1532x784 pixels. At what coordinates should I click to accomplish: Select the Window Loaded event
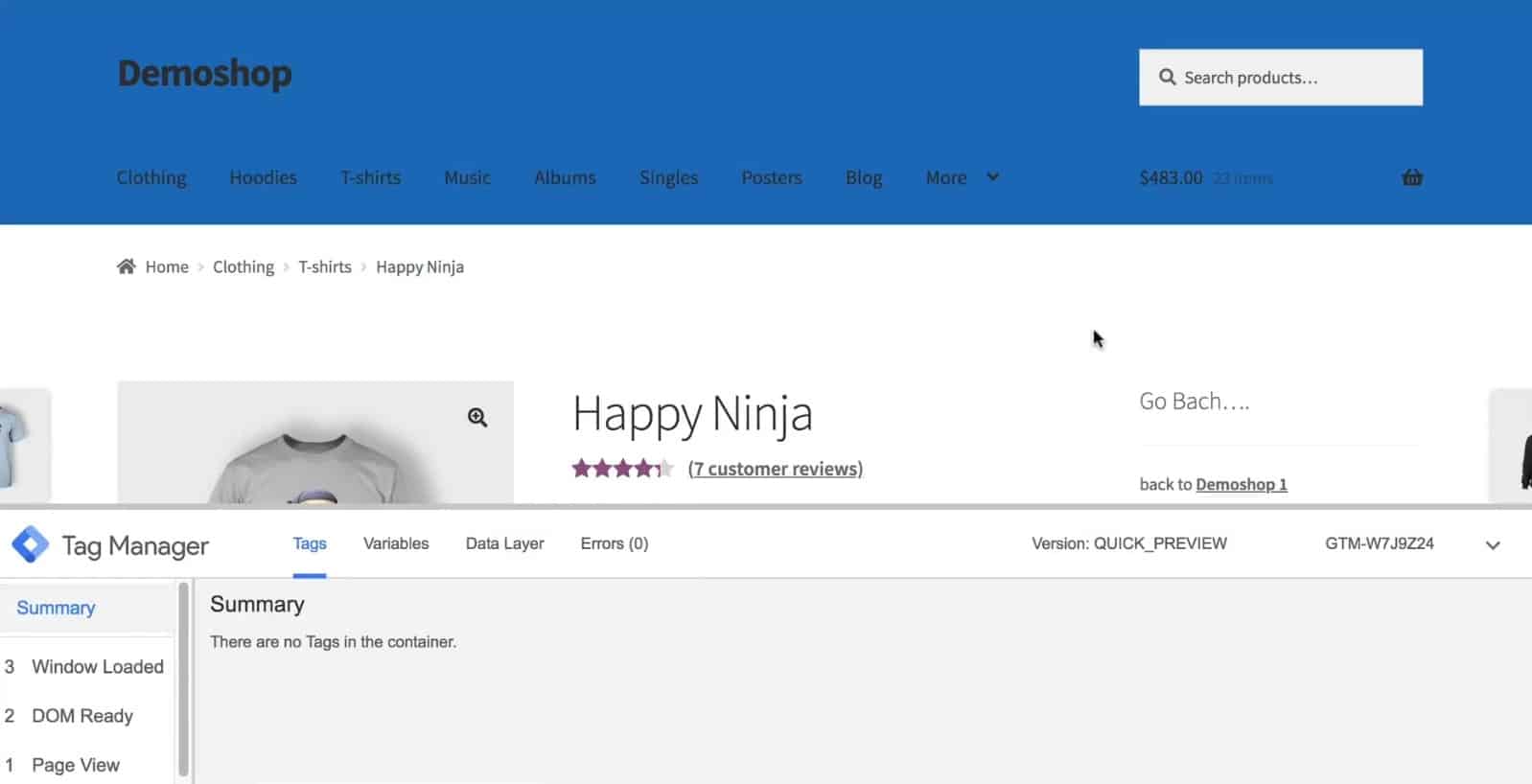coord(97,666)
